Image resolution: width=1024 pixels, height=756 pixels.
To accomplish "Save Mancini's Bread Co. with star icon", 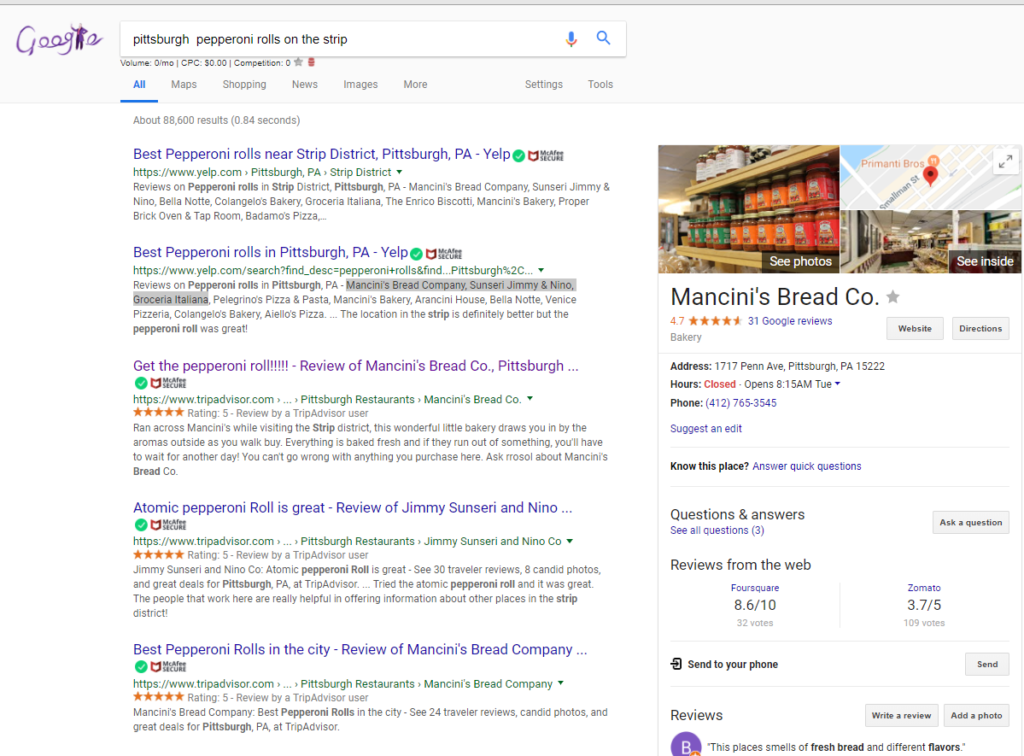I will click(893, 297).
